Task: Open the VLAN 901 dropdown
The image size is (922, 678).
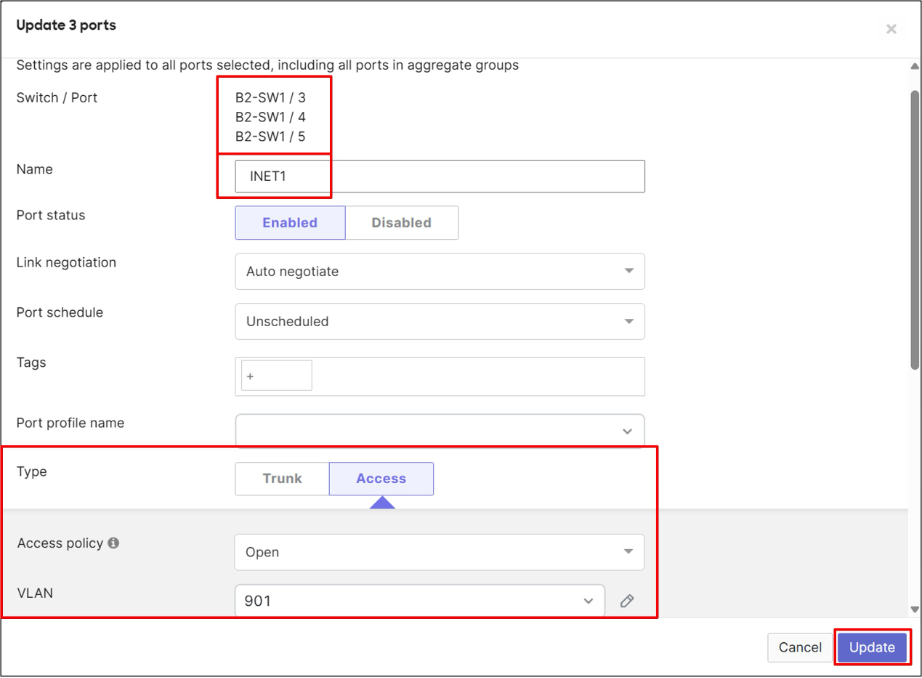Action: [x=420, y=600]
